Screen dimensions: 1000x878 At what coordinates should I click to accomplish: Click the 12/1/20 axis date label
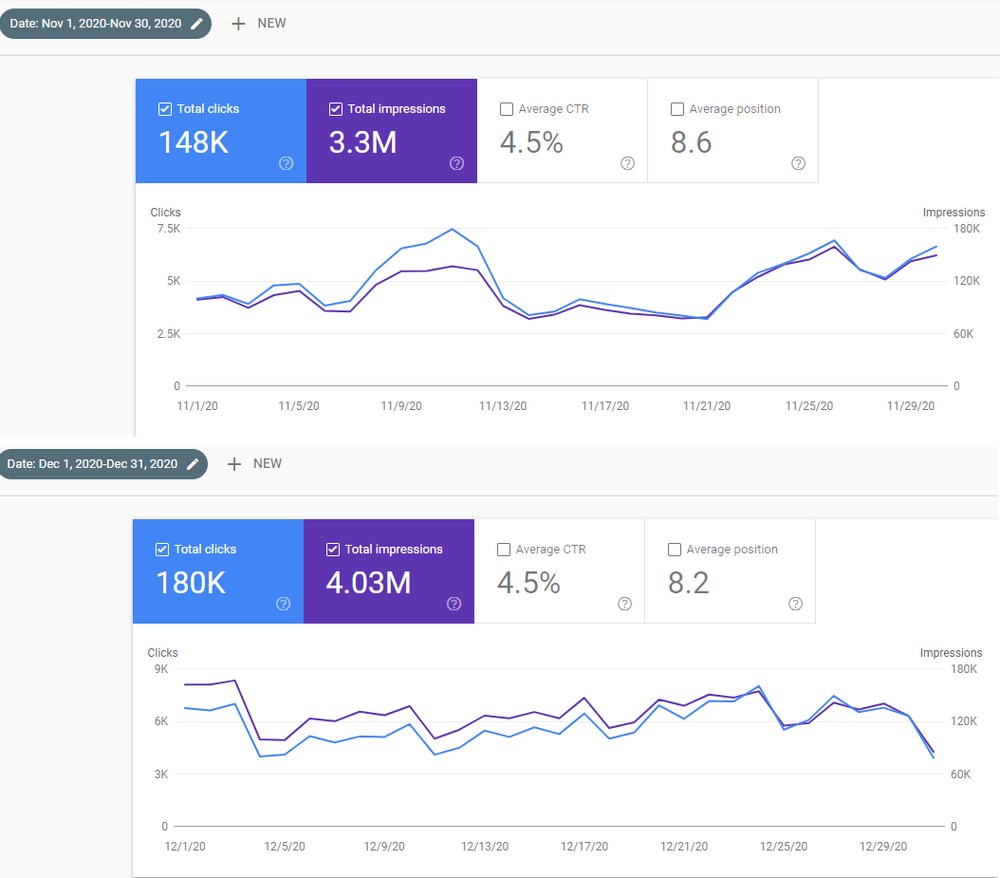185,847
